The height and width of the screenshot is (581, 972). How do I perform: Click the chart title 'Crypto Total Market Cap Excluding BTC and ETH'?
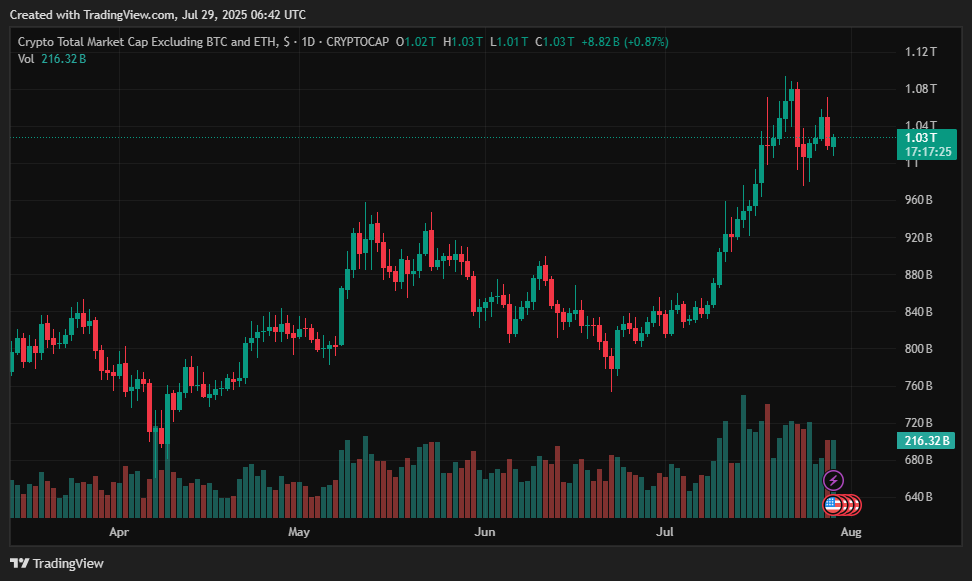point(149,42)
